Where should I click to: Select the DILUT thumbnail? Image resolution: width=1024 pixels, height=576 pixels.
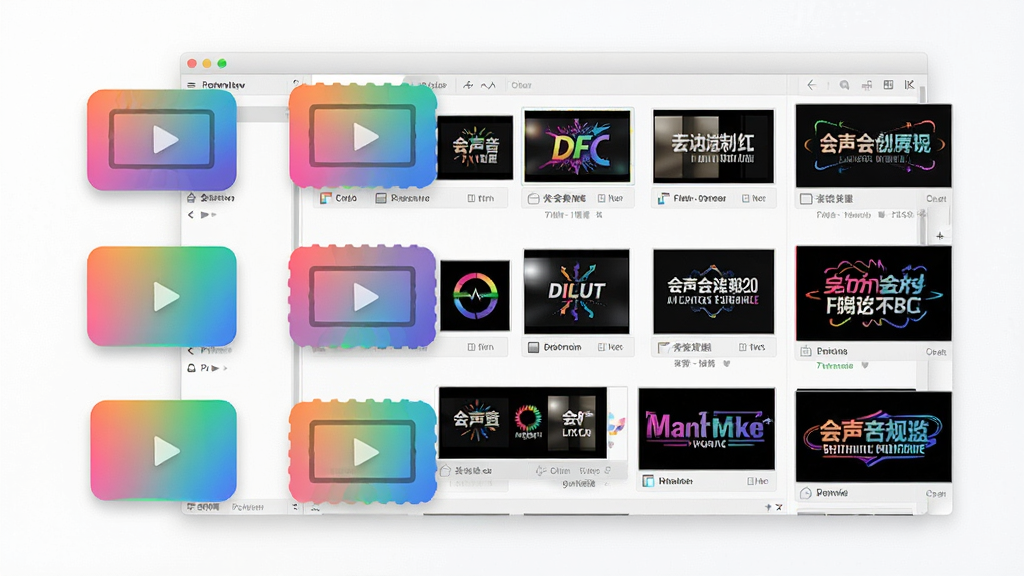tap(577, 291)
